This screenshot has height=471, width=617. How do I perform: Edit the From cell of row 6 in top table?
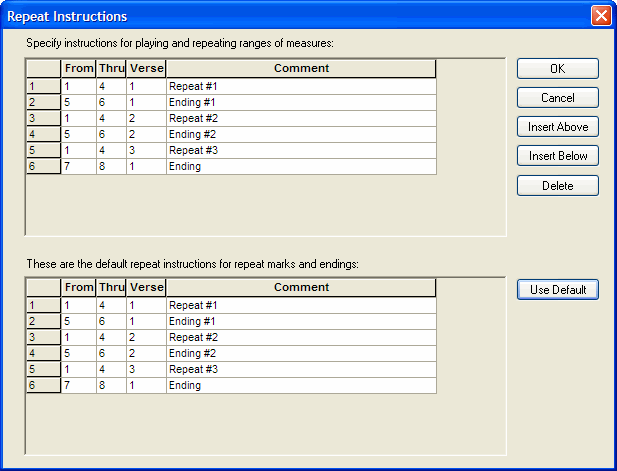(78, 166)
